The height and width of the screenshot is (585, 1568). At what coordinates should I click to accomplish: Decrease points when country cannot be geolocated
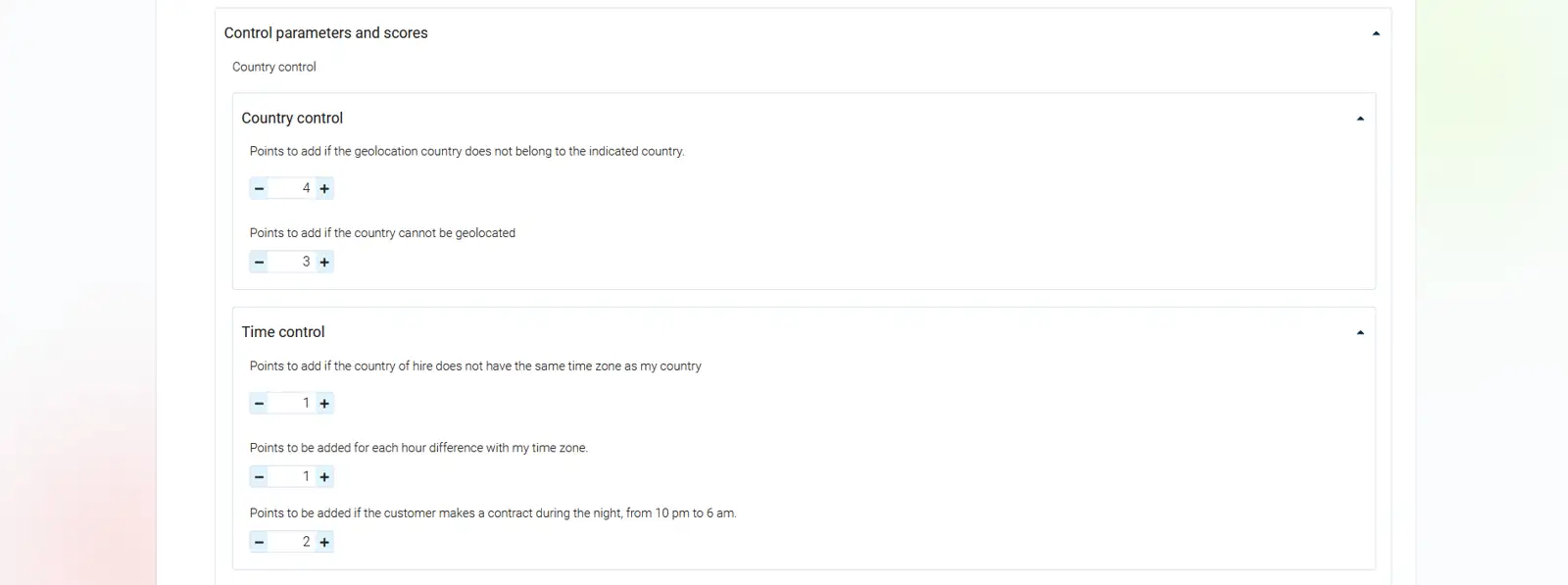[x=259, y=262]
